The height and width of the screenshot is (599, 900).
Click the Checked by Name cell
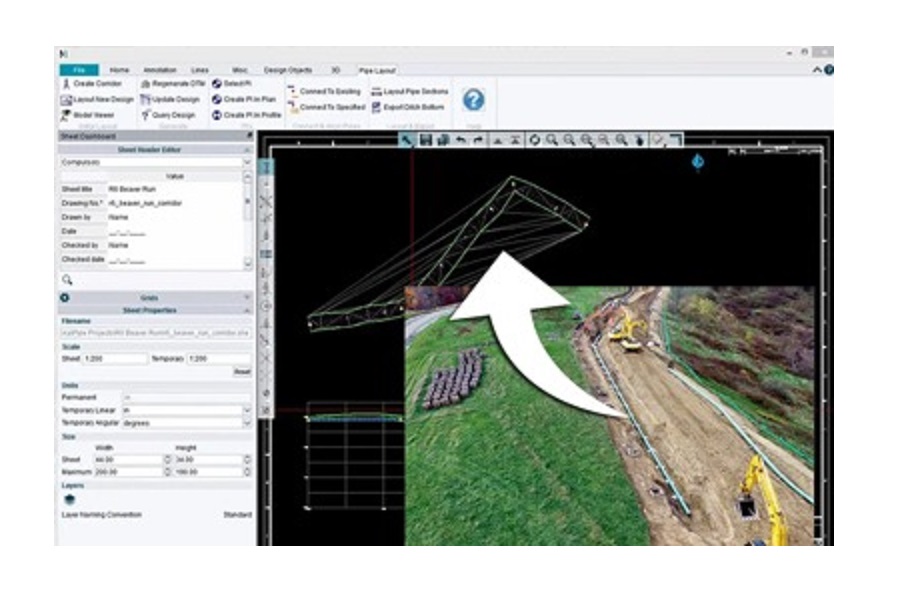coord(175,246)
